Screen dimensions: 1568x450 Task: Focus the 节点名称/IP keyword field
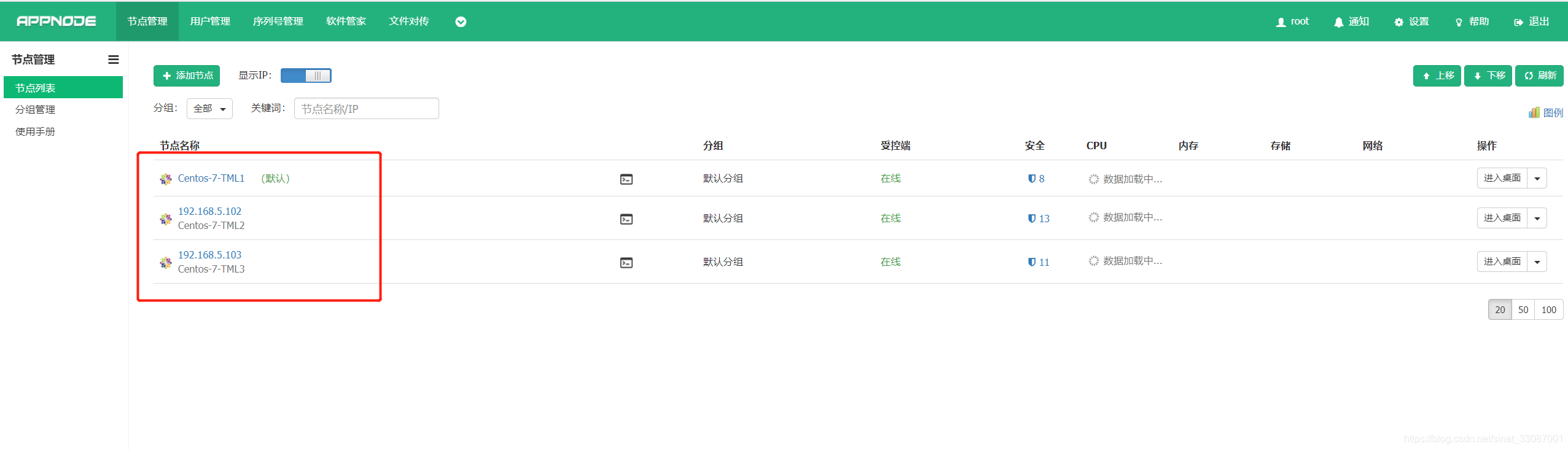point(367,109)
